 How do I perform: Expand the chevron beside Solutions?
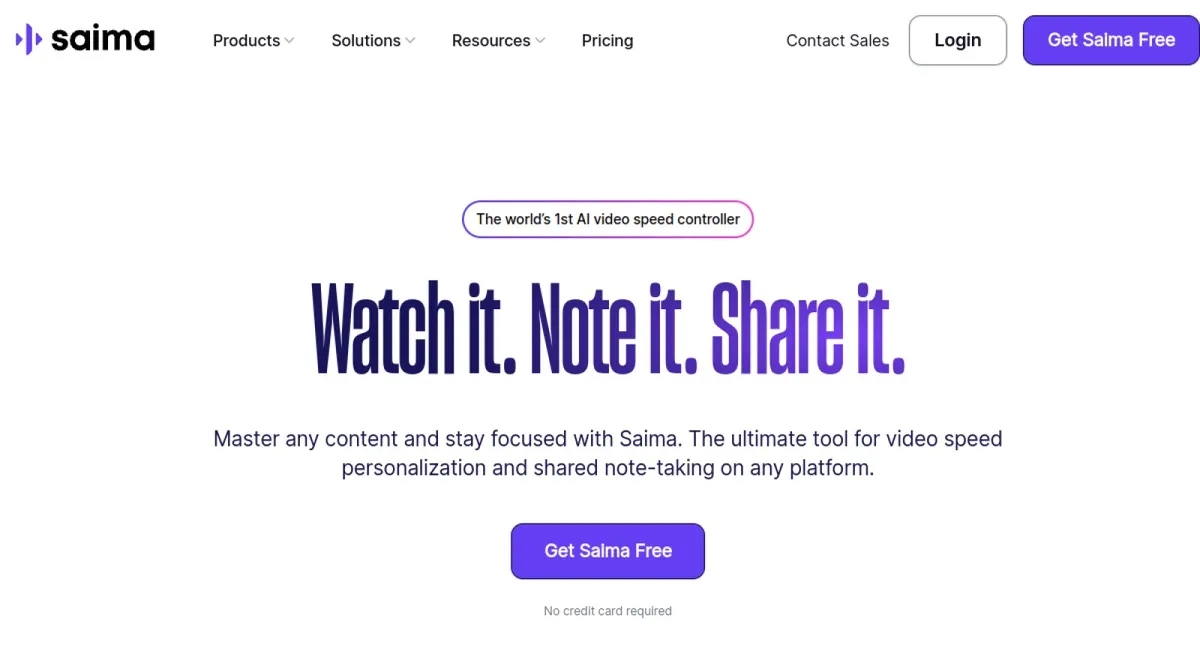[410, 41]
